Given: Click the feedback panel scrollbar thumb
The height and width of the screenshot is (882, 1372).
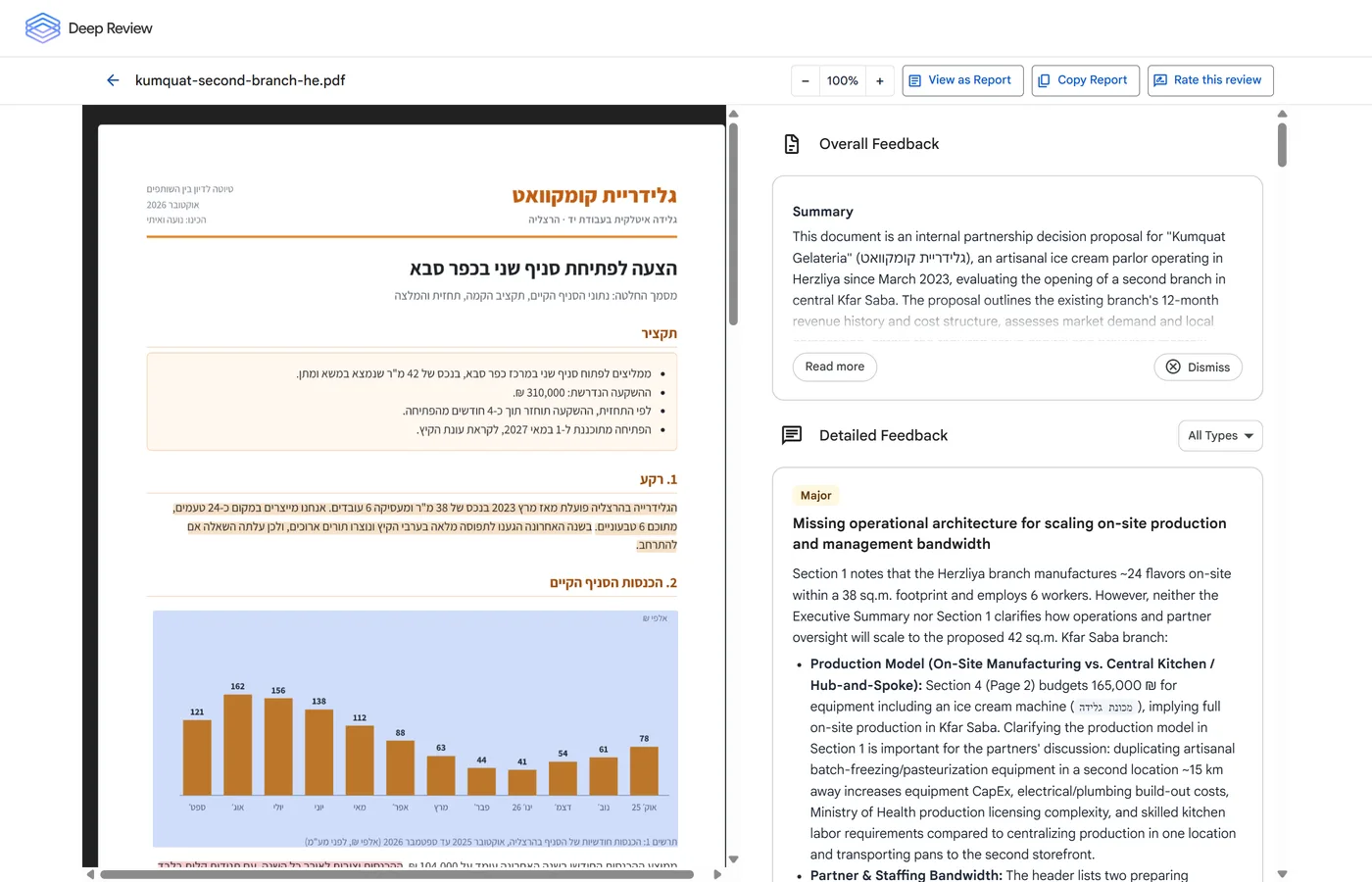Looking at the screenshot, I should pyautogui.click(x=1282, y=144).
